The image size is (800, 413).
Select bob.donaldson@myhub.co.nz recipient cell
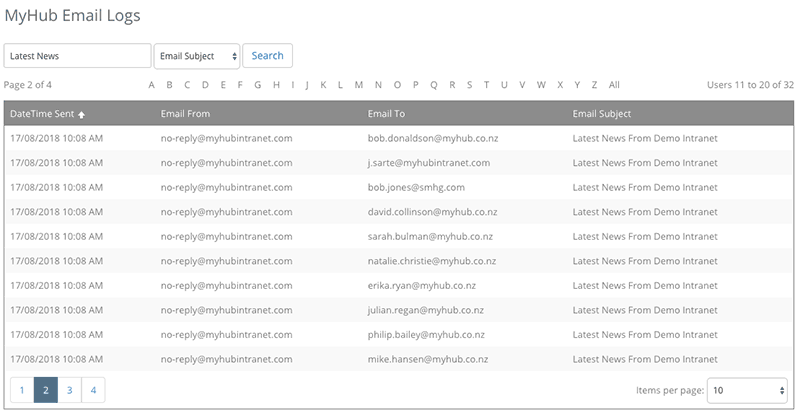(x=433, y=138)
